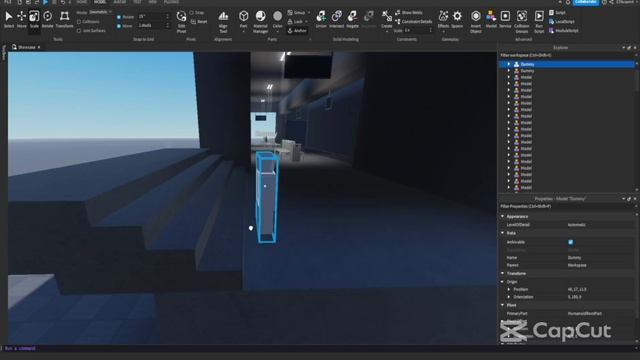Expand the second Dummy tree item

pos(509,71)
